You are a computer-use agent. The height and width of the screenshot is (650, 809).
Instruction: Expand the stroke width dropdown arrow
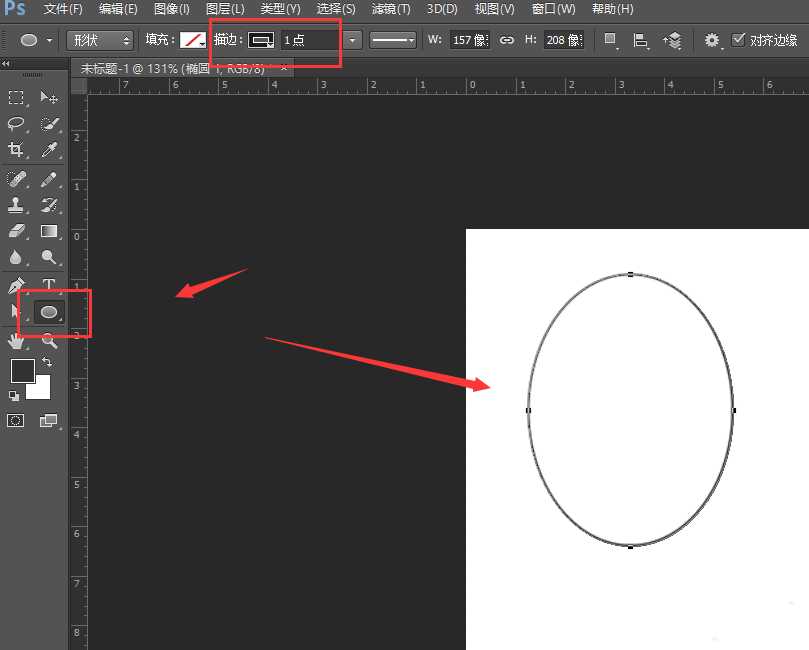(x=352, y=40)
